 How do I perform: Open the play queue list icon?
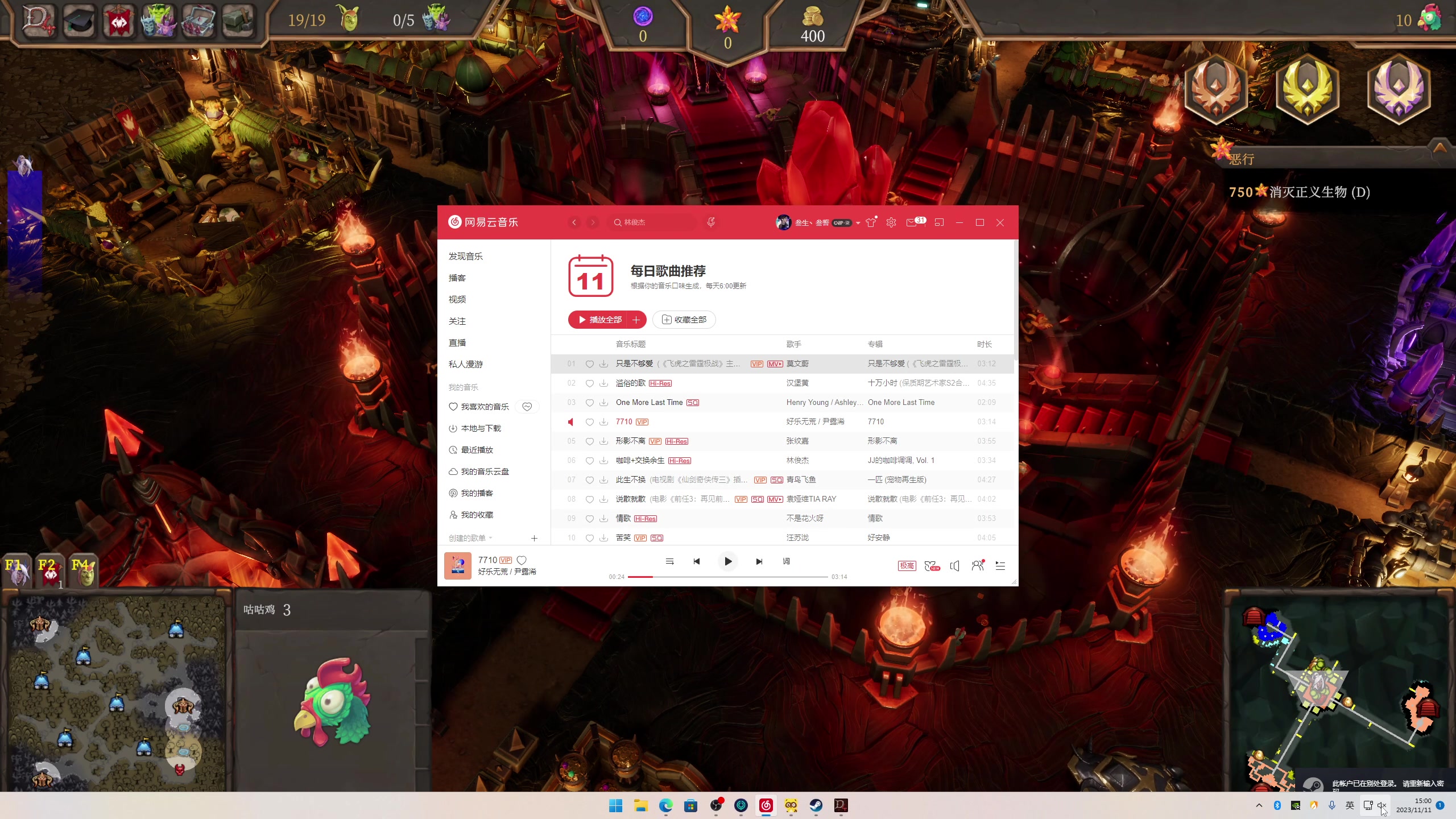[x=1000, y=565]
